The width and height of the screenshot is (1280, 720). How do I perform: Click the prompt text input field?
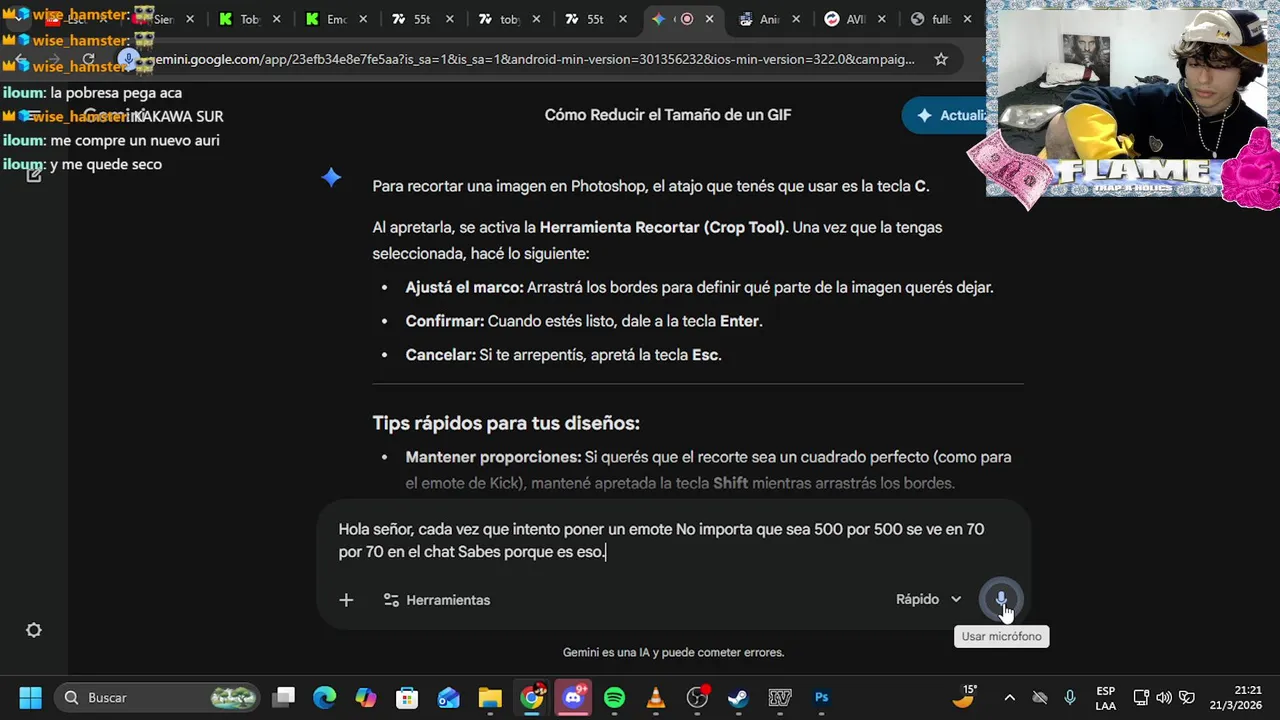[661, 540]
